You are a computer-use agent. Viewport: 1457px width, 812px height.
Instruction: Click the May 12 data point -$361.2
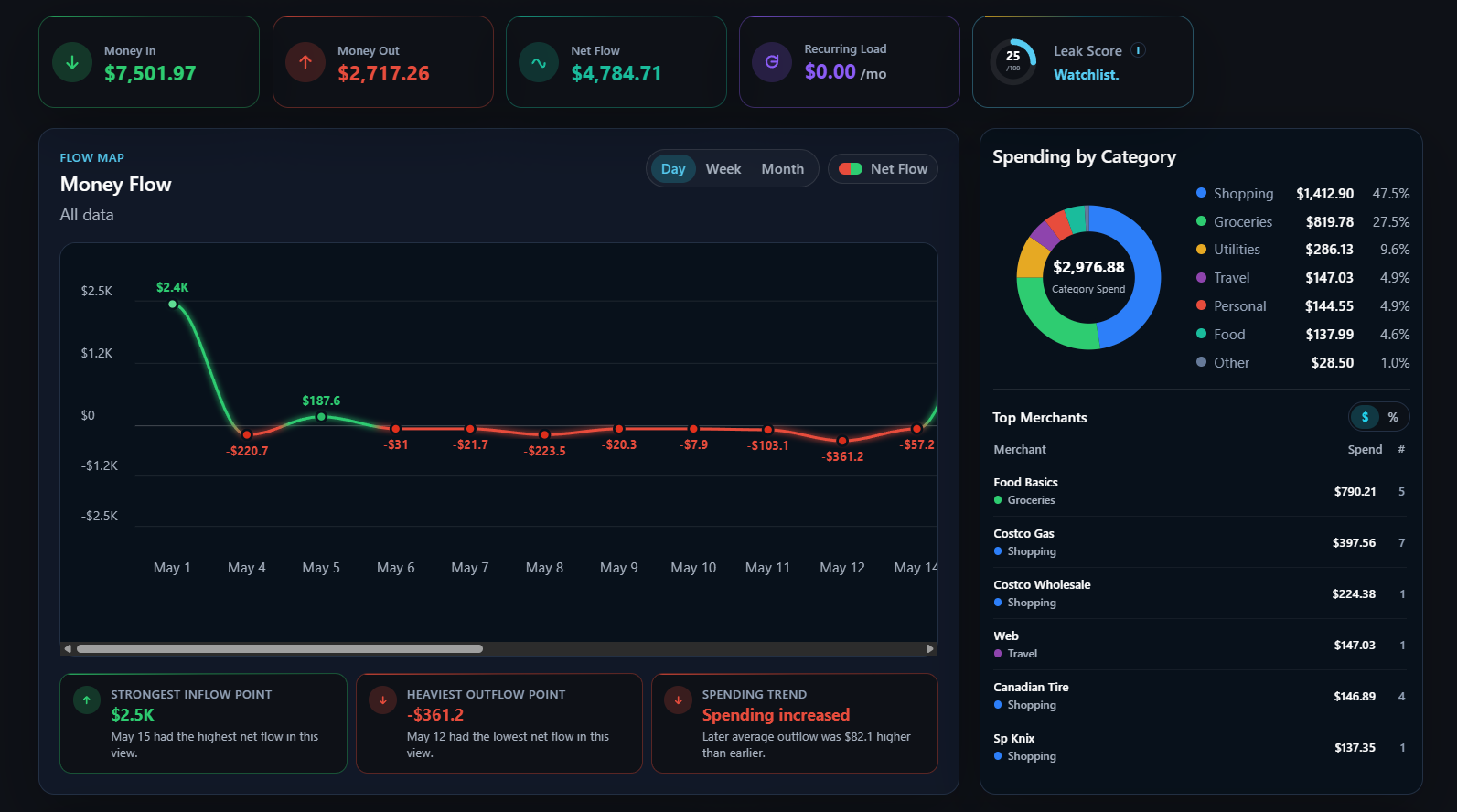(842, 441)
